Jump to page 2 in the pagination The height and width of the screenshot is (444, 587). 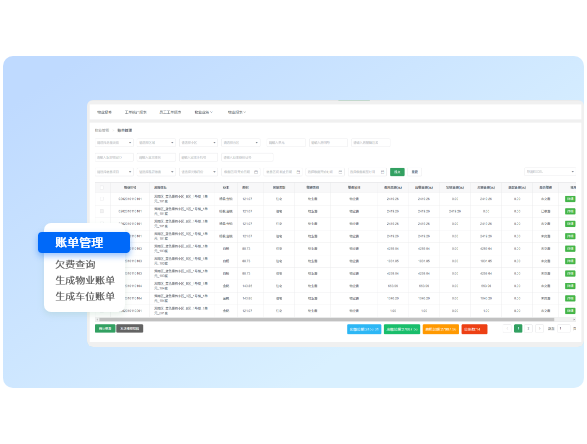[528, 329]
